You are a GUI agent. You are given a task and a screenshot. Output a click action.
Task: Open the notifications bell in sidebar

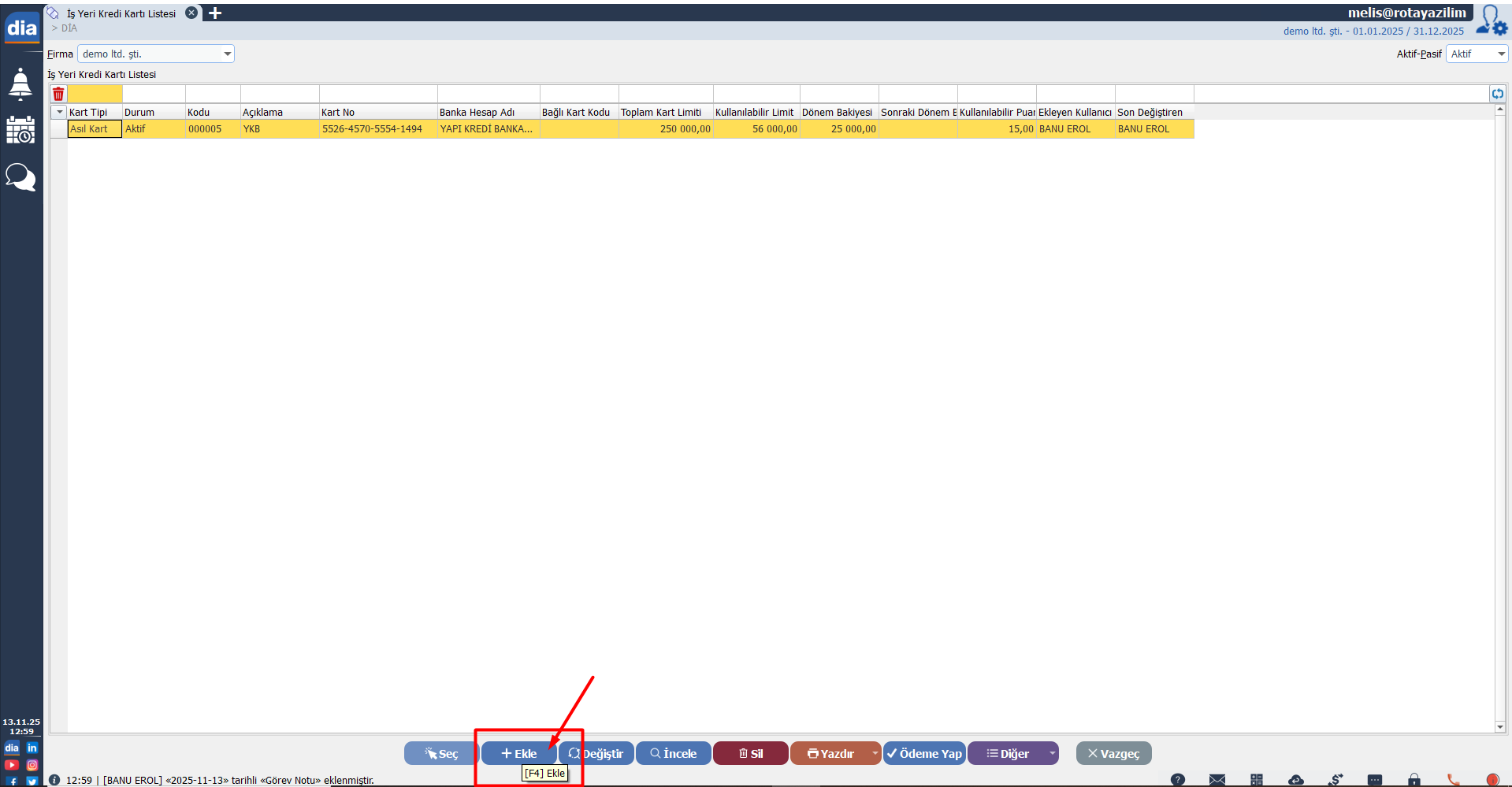coord(20,84)
